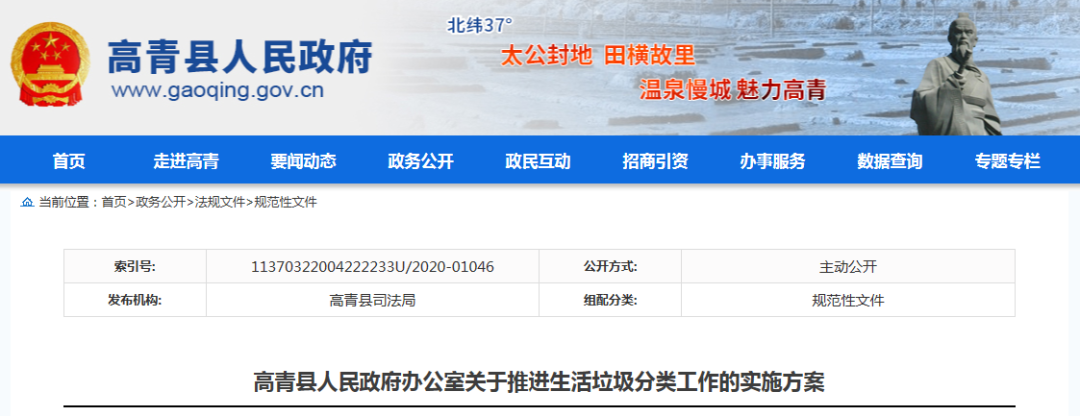Select index number 11370322004222233U/2020-01046
Viewport: 1080px width, 416px height.
click(x=373, y=267)
